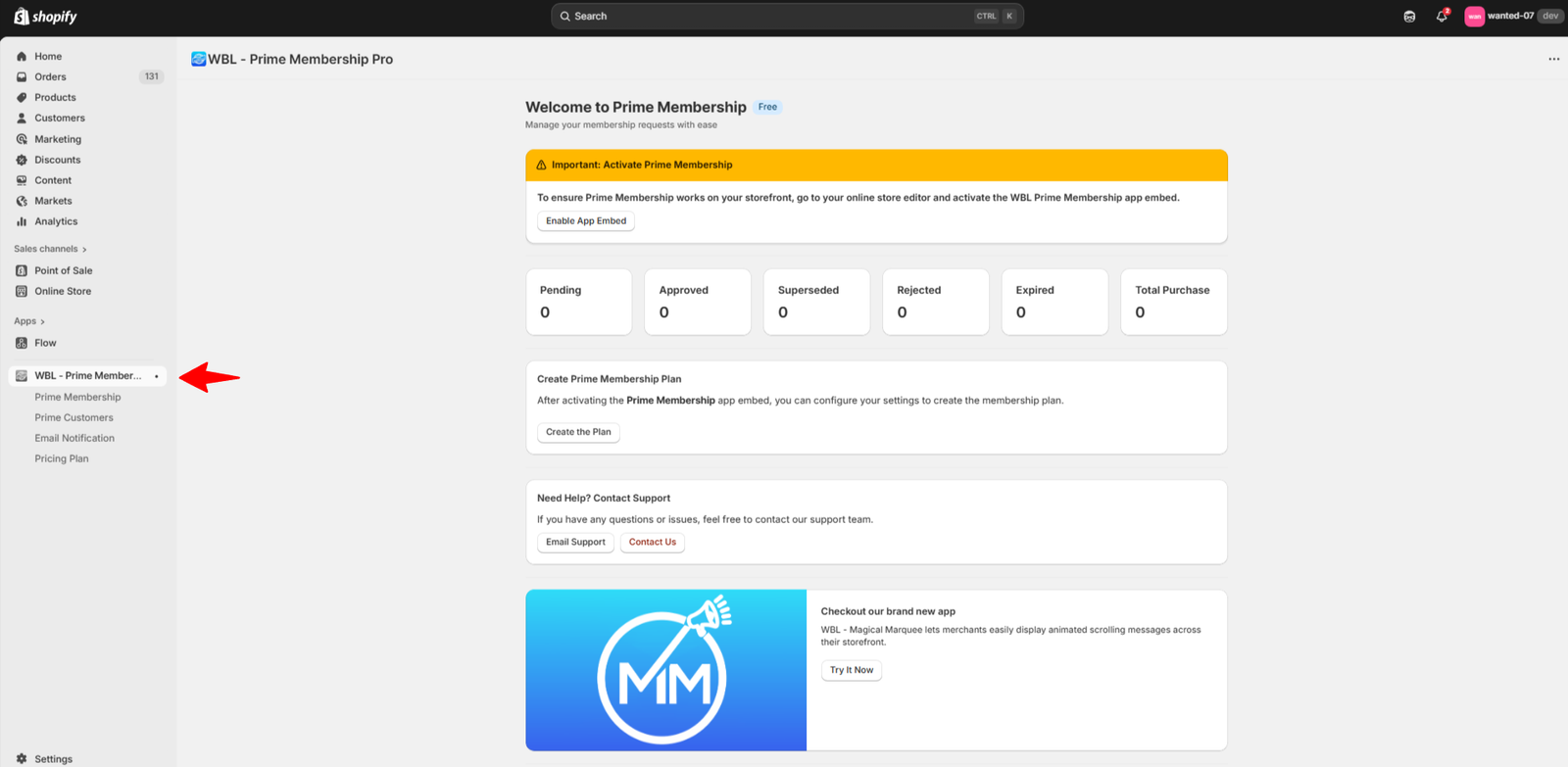Click the Superseded stat card
Screen dimensions: 1568x767
click(x=817, y=302)
